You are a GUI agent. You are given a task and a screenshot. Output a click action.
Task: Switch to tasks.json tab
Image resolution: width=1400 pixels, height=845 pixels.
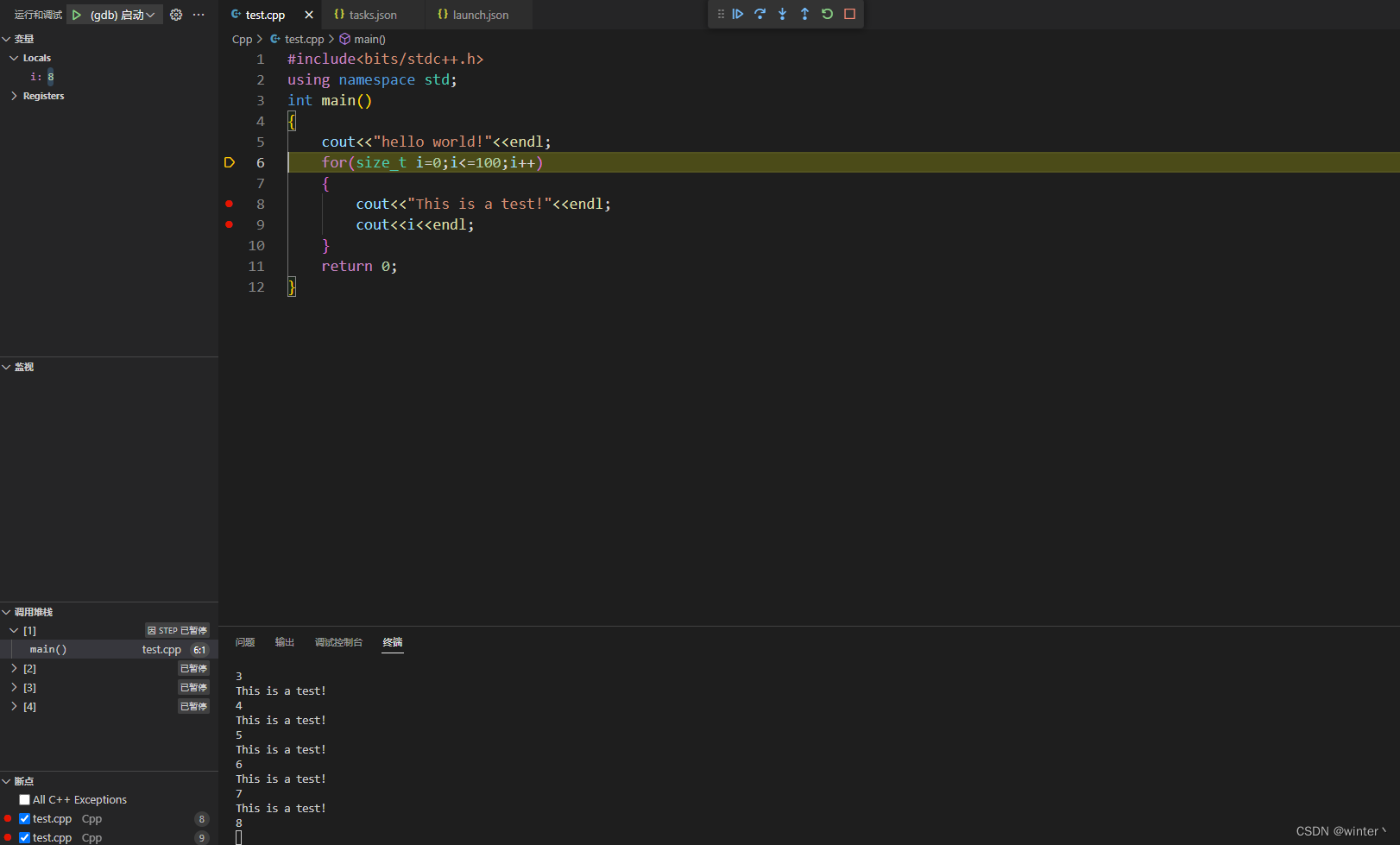pyautogui.click(x=373, y=15)
